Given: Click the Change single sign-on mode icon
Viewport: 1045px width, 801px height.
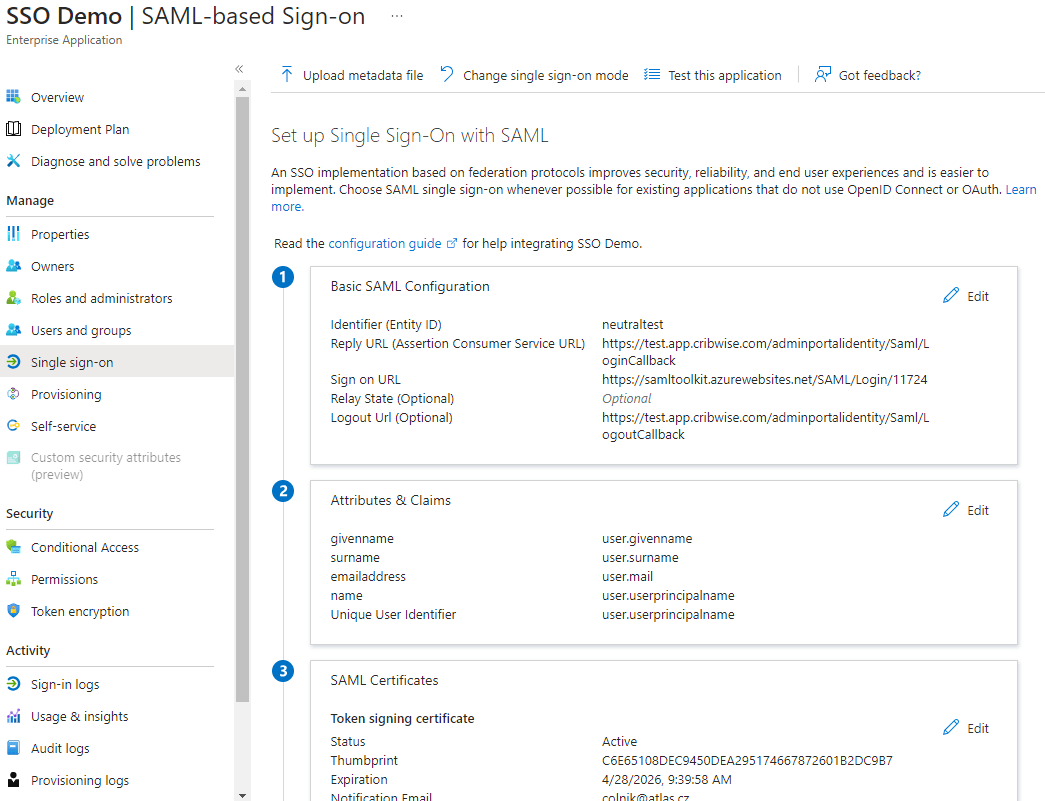Looking at the screenshot, I should coord(447,75).
